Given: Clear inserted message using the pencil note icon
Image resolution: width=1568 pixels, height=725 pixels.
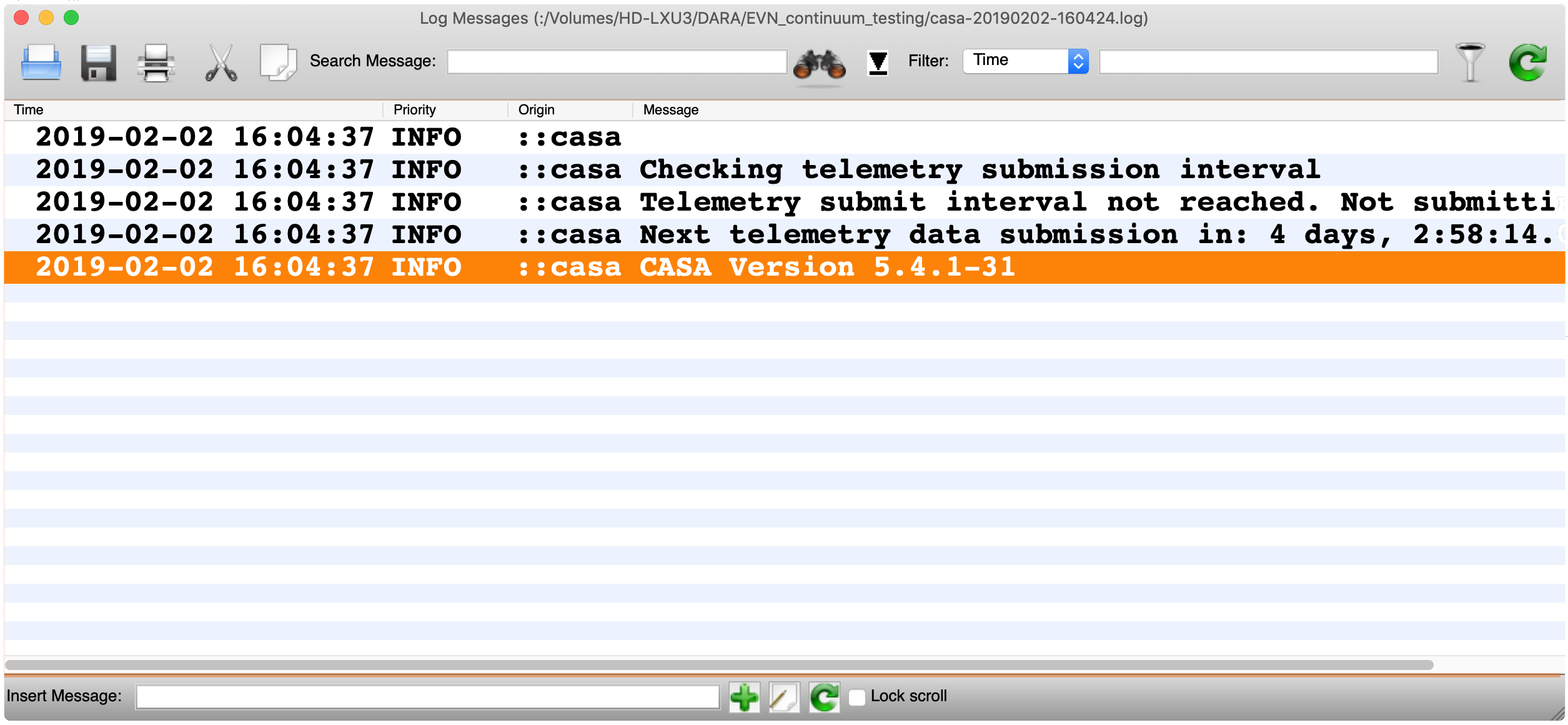Looking at the screenshot, I should (784, 697).
